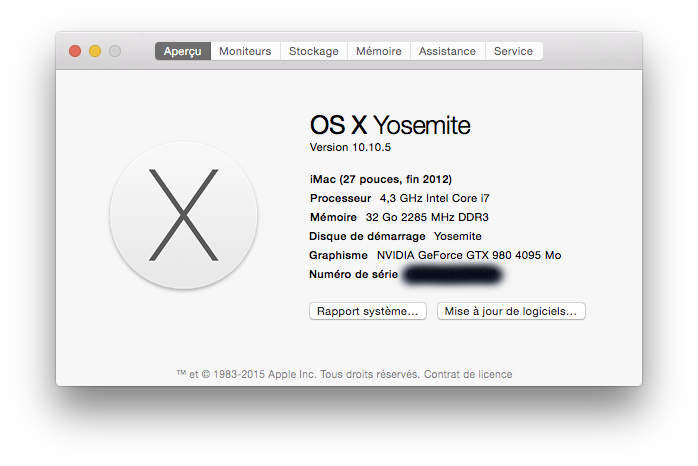This screenshot has height=466, width=698.
Task: Click the startup disk value Yosemite
Action: coord(458,236)
